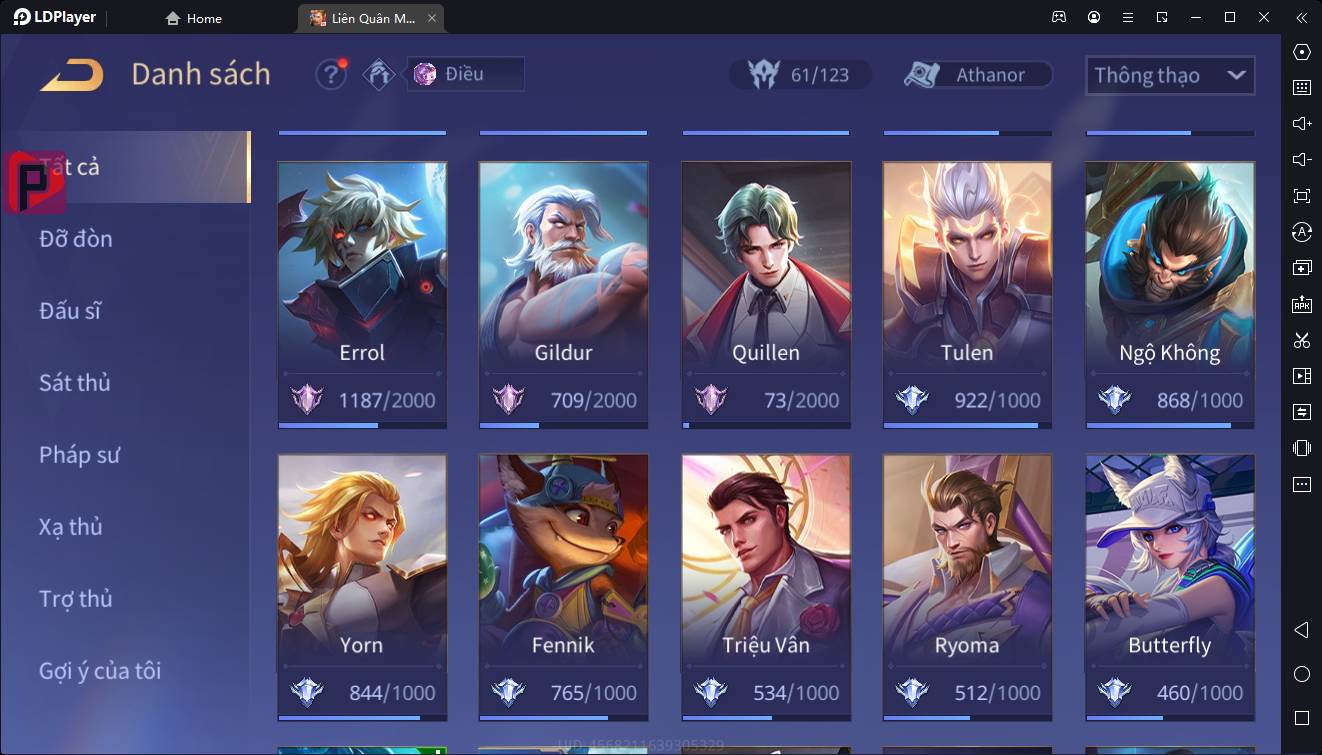Screen dimensions: 1322x755
Task: Collapse sidebar with double chevron icon
Action: tap(1301, 18)
